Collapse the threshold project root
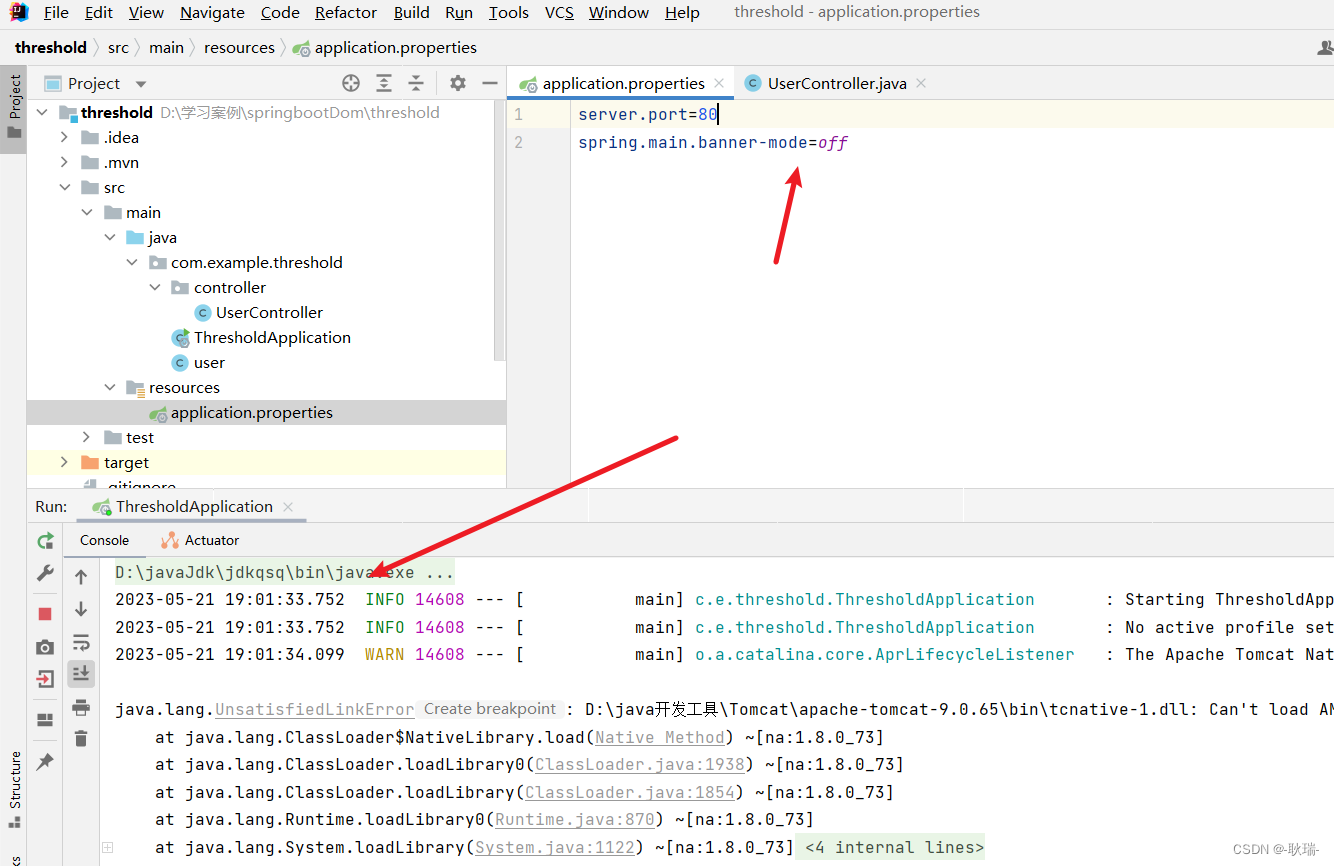Image resolution: width=1334 pixels, height=866 pixels. (42, 112)
